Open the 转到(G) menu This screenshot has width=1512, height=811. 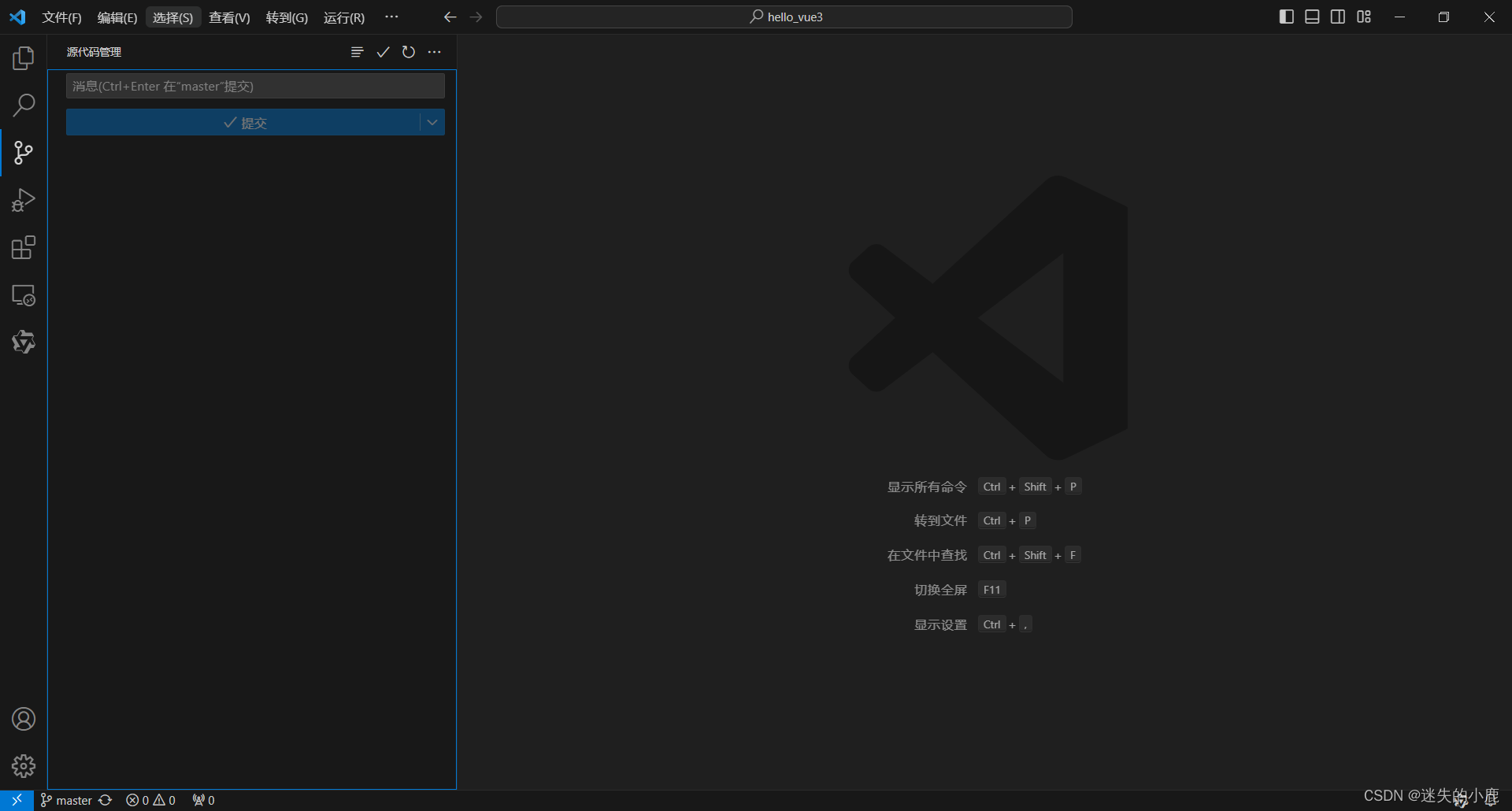tap(287, 17)
